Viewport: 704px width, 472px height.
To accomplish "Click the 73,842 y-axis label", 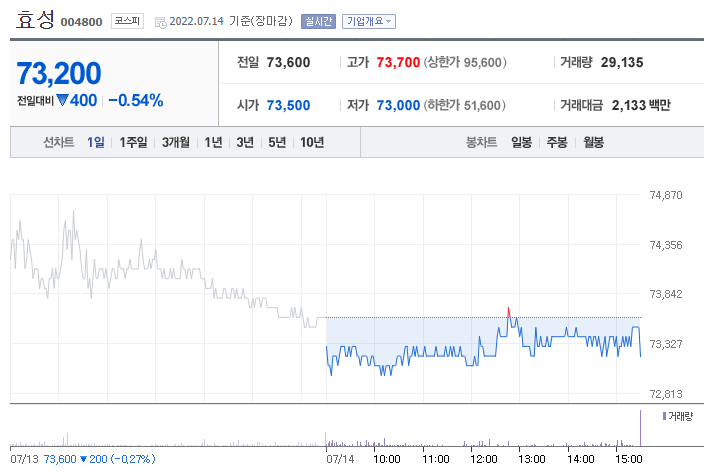I will coord(666,294).
